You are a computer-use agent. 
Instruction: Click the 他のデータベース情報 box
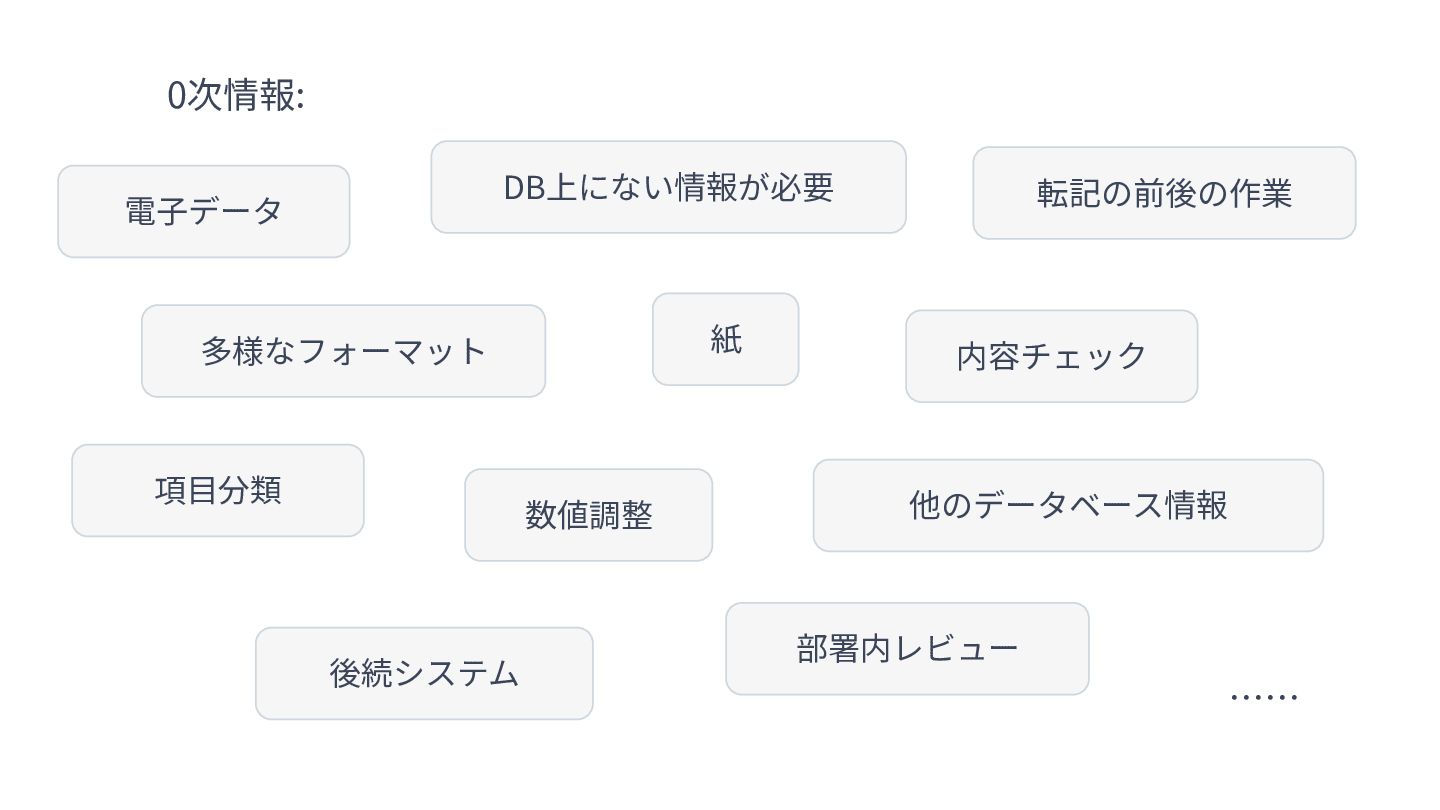point(1068,505)
